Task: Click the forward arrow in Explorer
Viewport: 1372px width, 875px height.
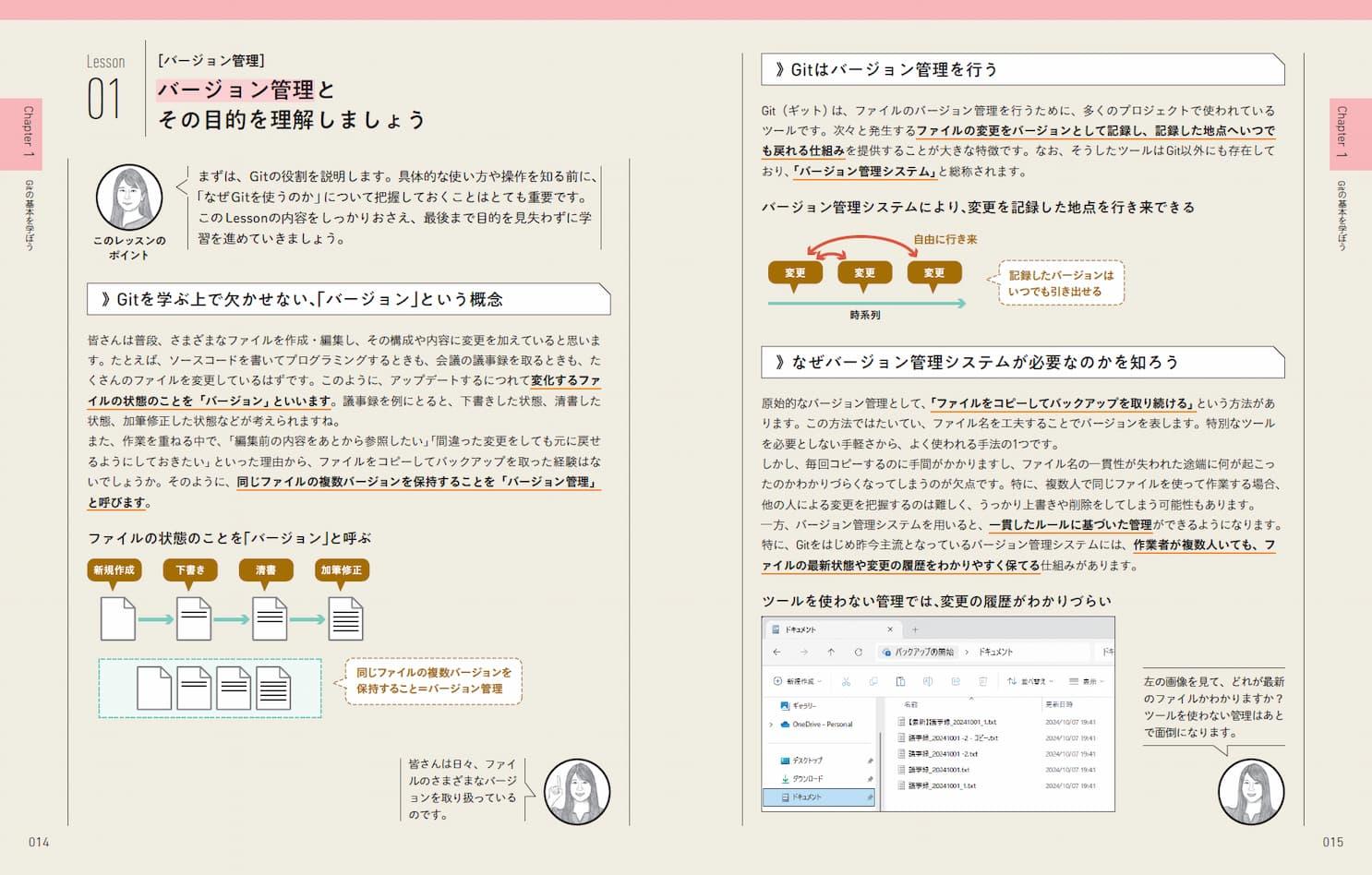Action: [804, 652]
